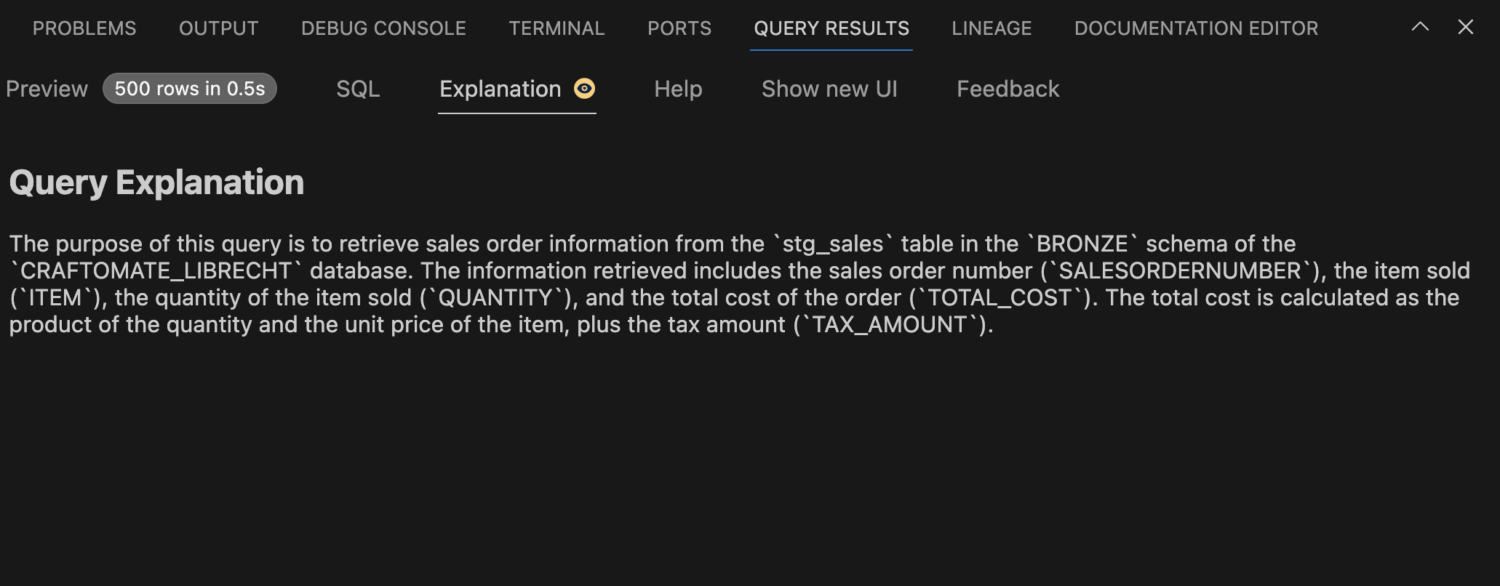Switch to the OUTPUT tab

pos(218,28)
